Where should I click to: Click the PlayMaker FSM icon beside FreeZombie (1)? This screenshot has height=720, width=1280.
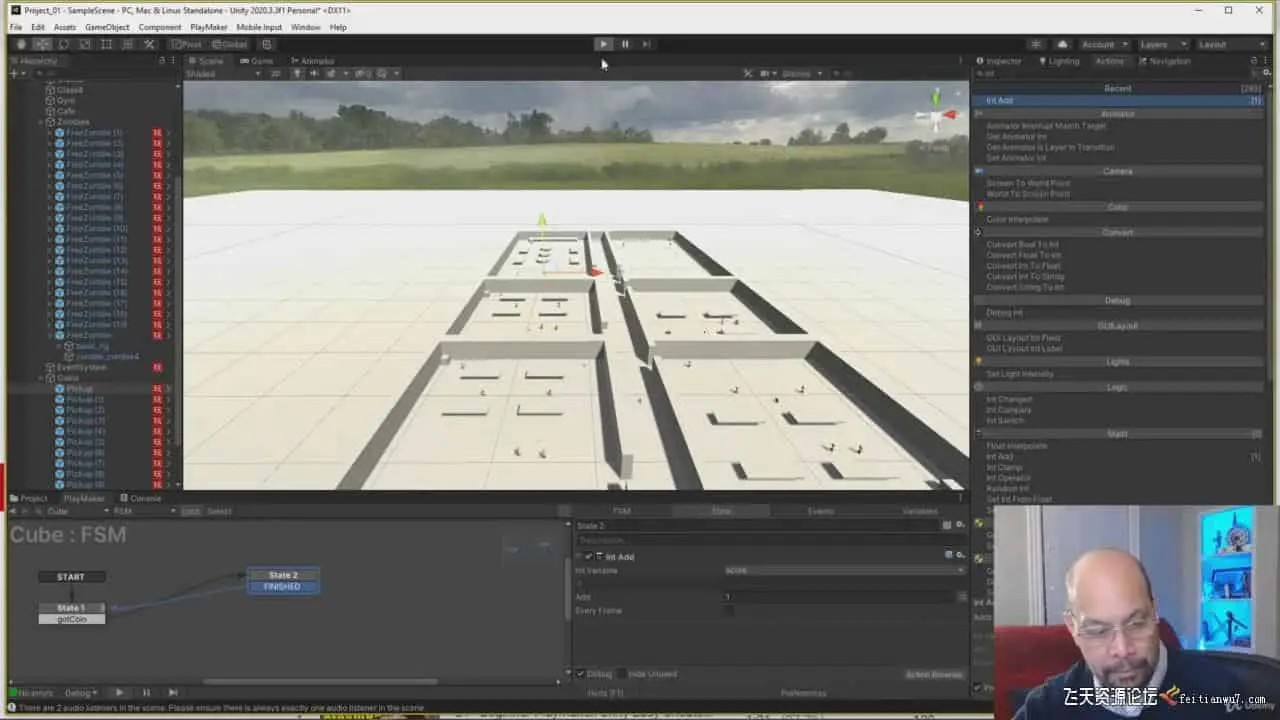pos(157,133)
